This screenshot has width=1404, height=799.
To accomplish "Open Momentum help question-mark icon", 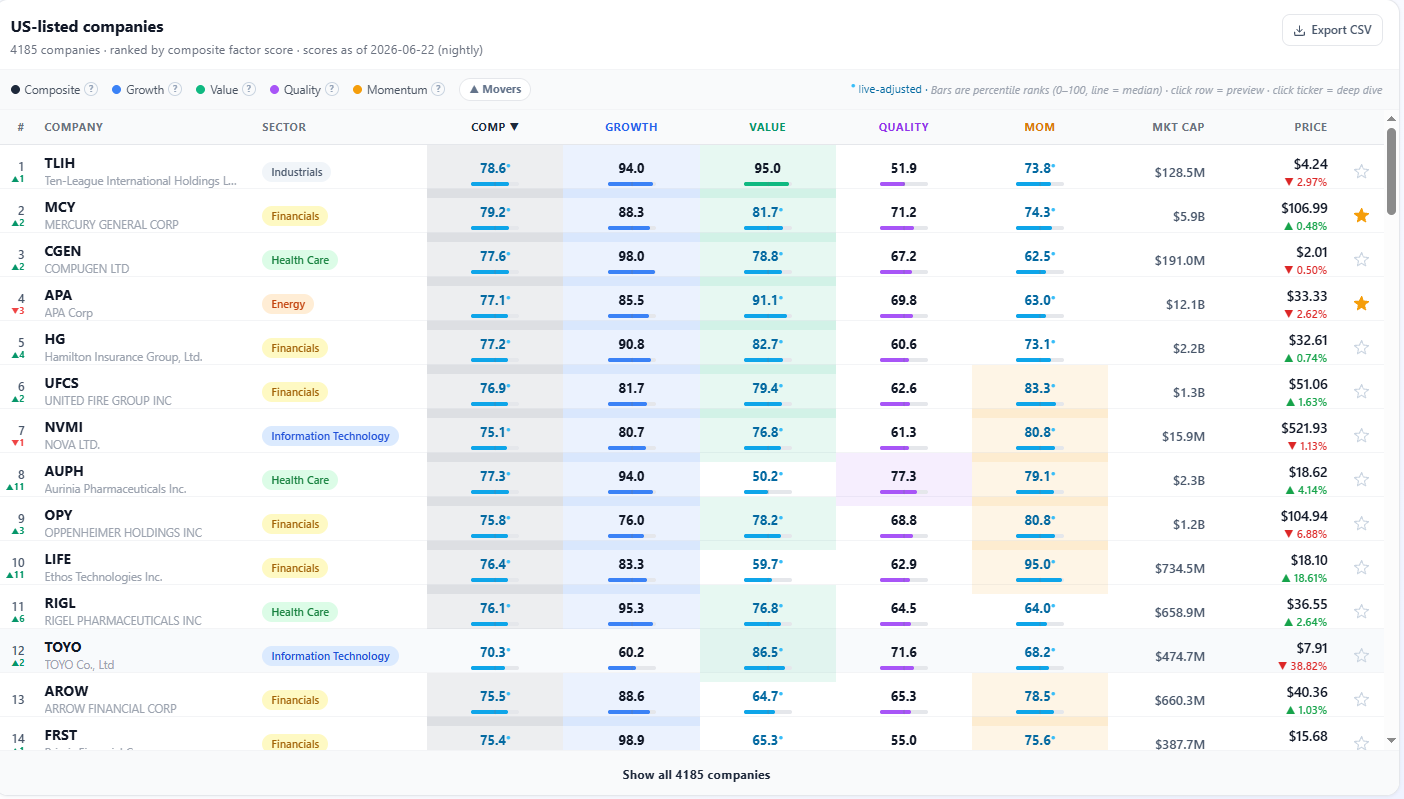I will coord(438,89).
